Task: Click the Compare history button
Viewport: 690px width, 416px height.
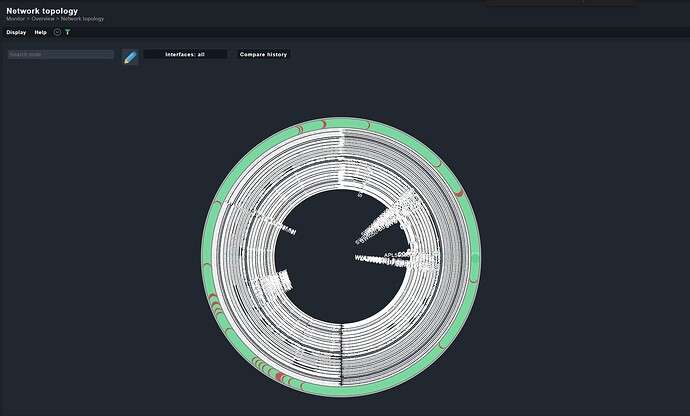Action: tap(263, 54)
